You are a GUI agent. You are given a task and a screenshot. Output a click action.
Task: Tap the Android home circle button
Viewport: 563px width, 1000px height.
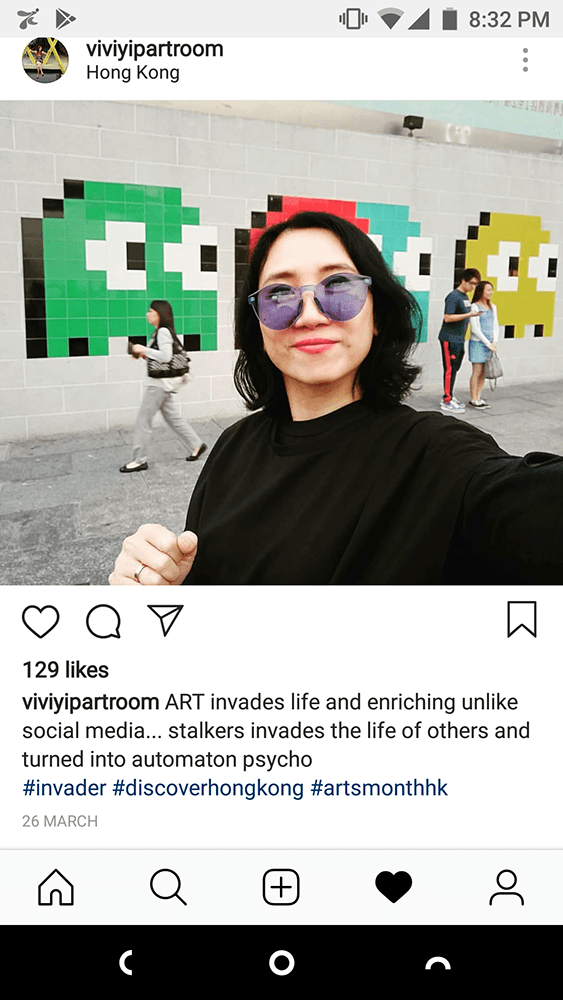[x=281, y=962]
